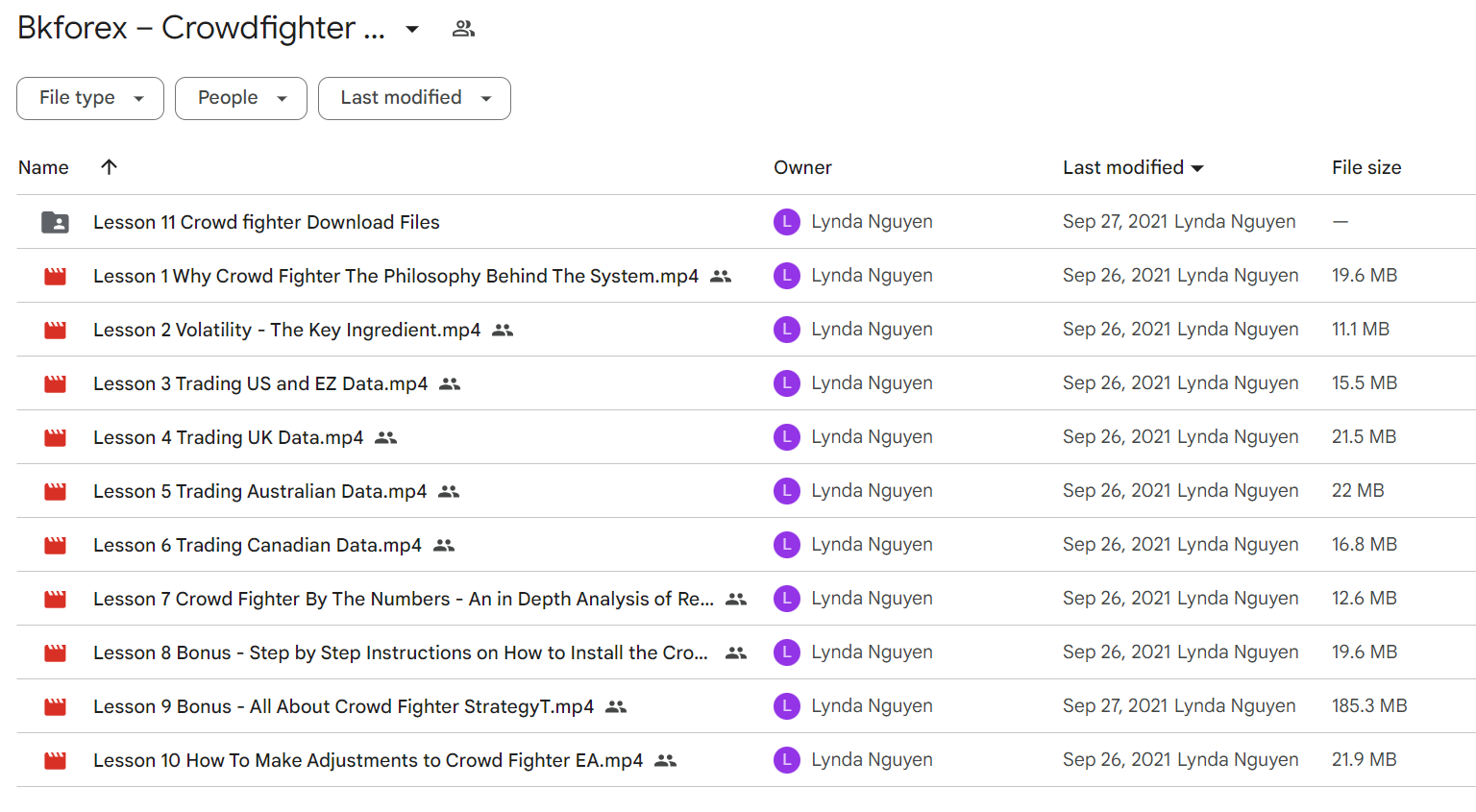Click the 11.1 MB file size cell
1476x812 pixels.
pyautogui.click(x=1361, y=330)
